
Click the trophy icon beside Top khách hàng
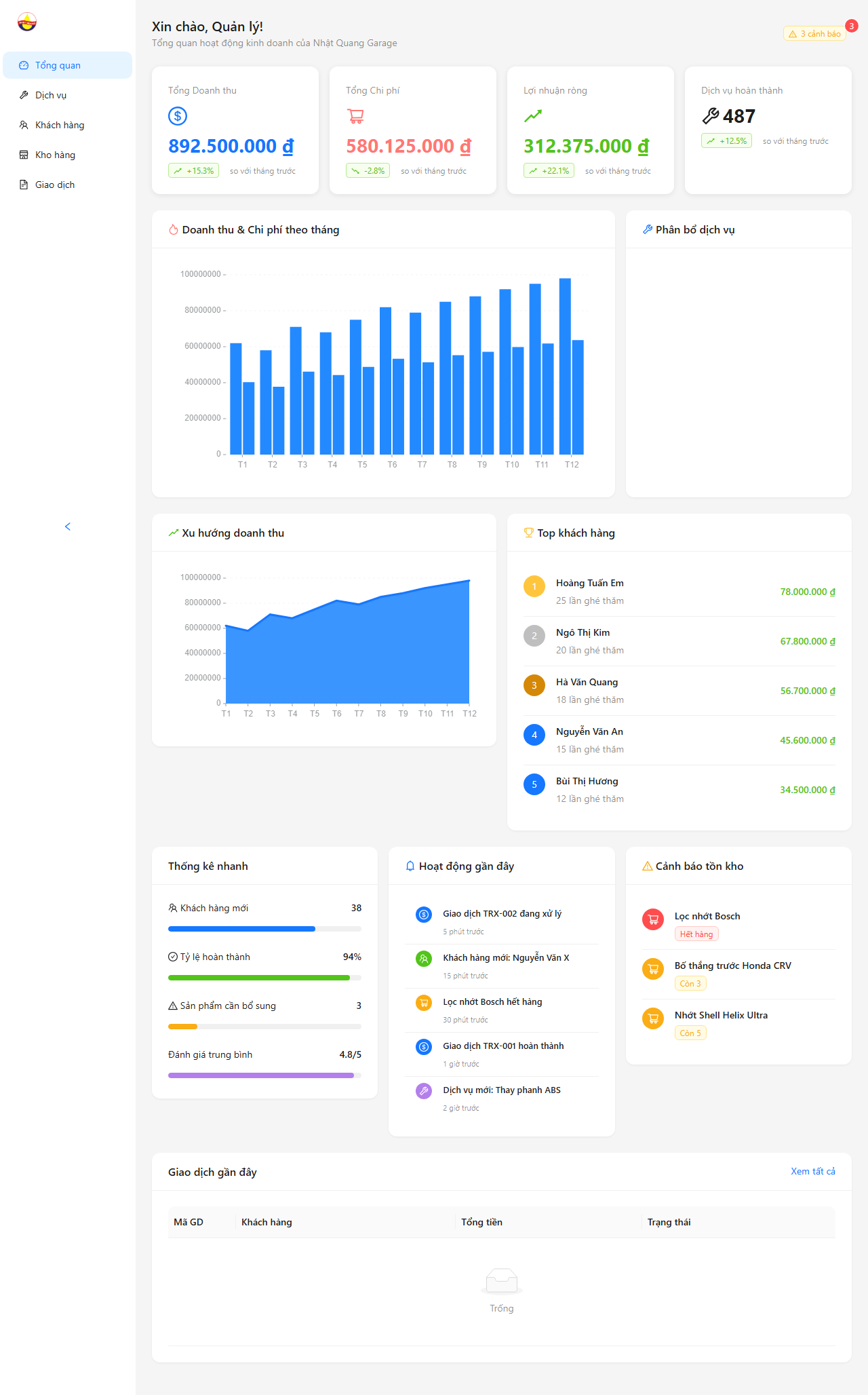(529, 533)
